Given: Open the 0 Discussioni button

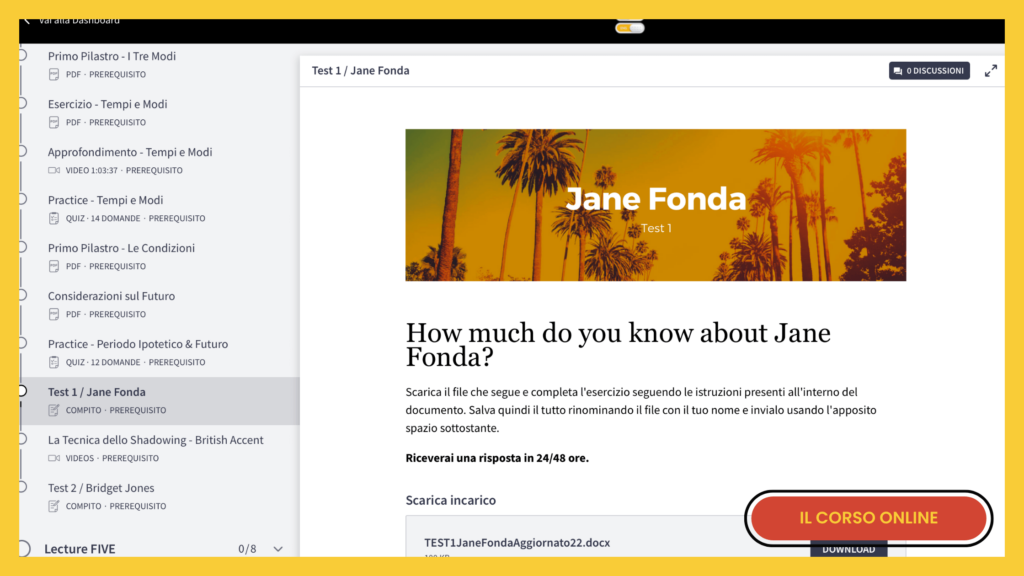Looking at the screenshot, I should (929, 71).
